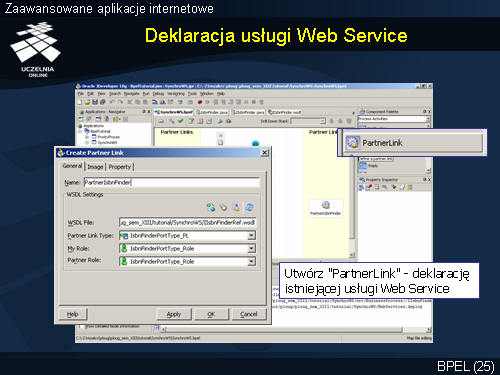
Task: Click the Cancel button
Action: [249, 314]
